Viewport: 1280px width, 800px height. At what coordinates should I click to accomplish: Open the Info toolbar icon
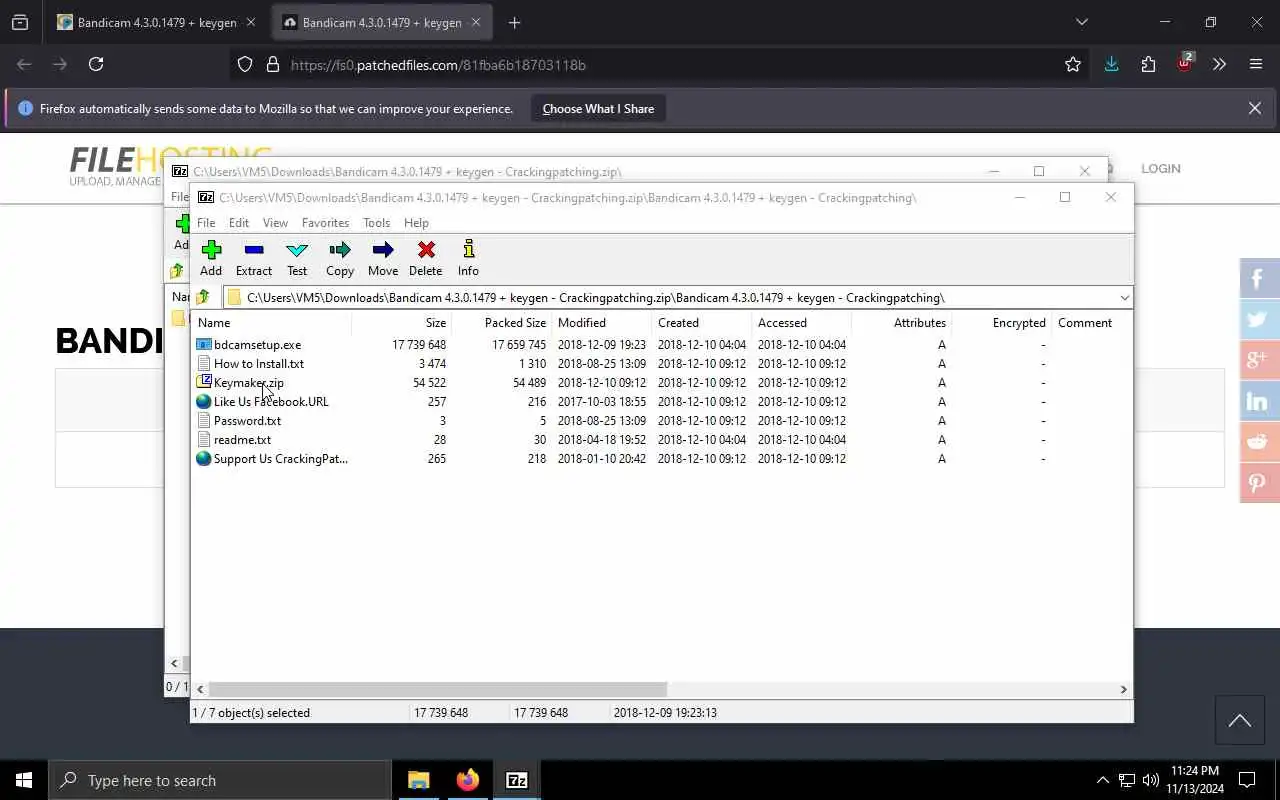click(468, 250)
